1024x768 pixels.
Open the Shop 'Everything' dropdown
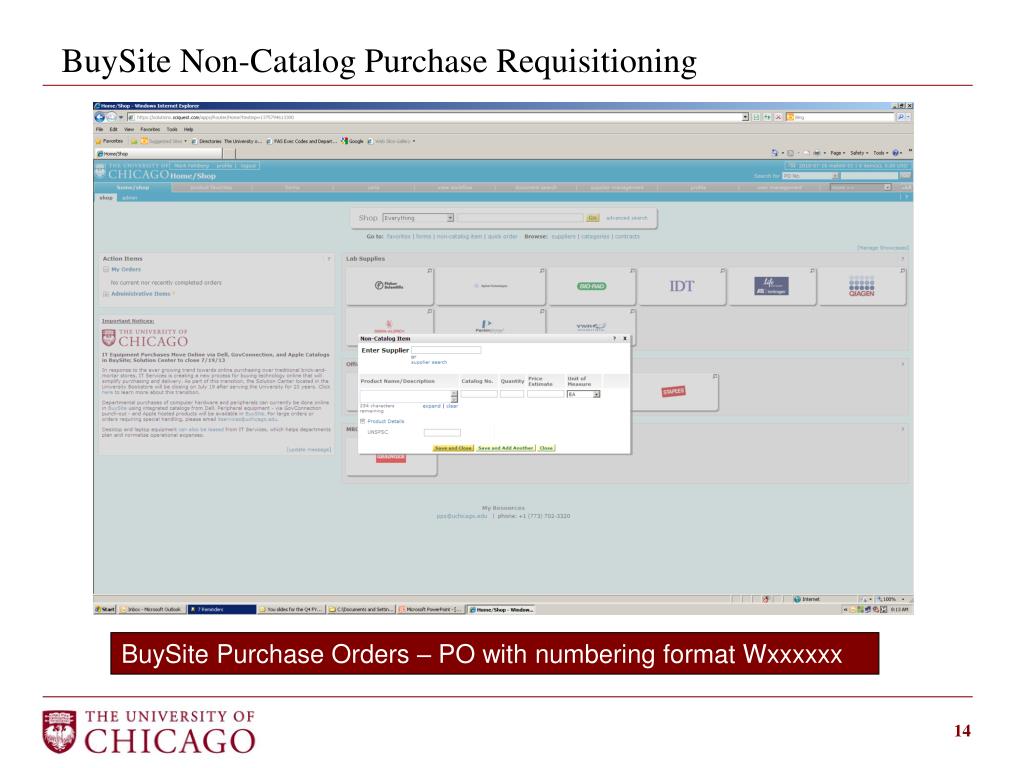click(418, 218)
